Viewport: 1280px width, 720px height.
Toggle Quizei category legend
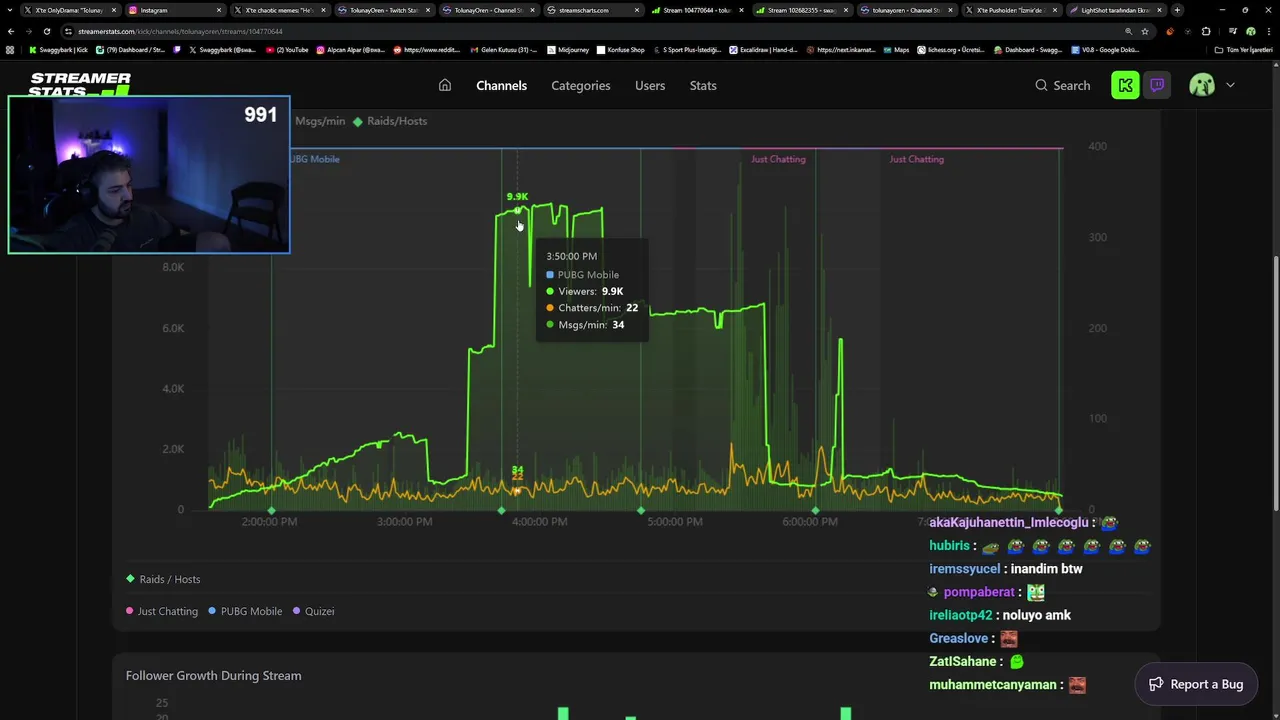313,611
